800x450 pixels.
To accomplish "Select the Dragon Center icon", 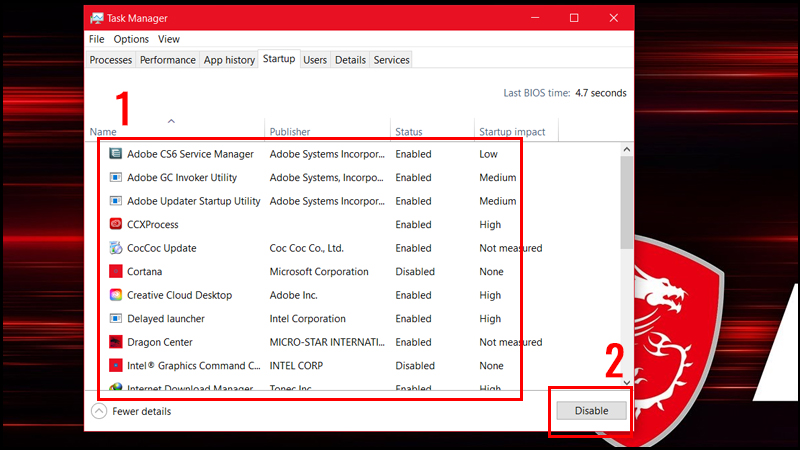I will click(x=116, y=343).
